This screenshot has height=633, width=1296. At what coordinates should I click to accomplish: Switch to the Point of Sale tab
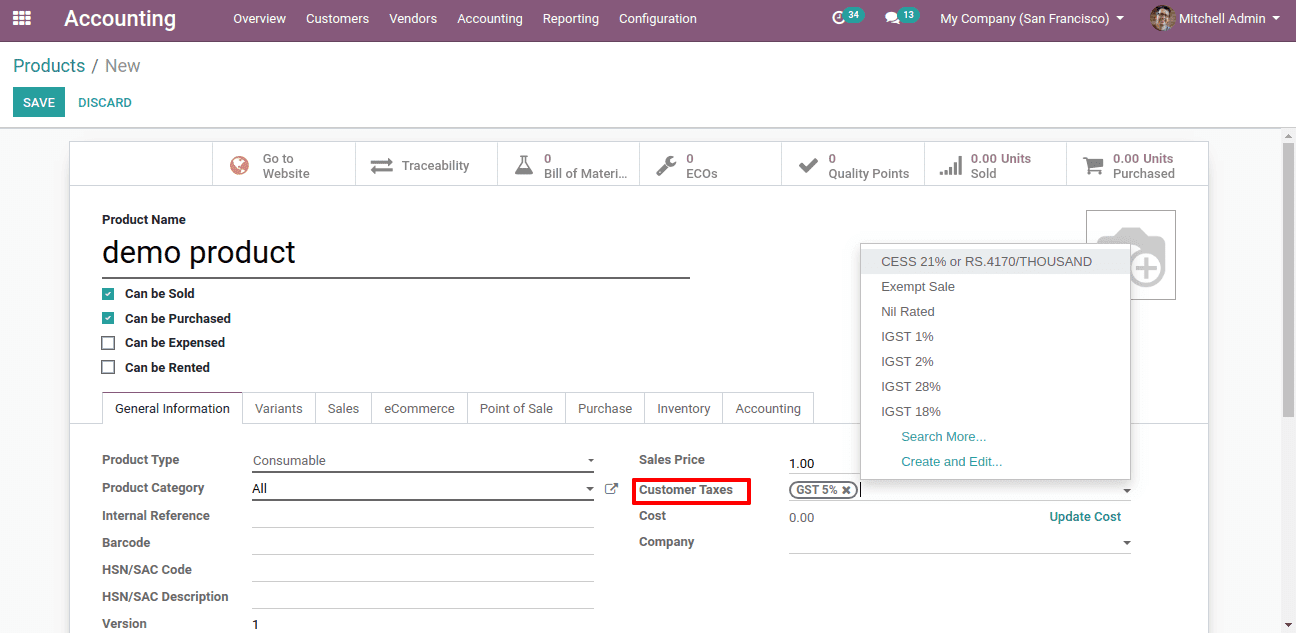coord(516,408)
